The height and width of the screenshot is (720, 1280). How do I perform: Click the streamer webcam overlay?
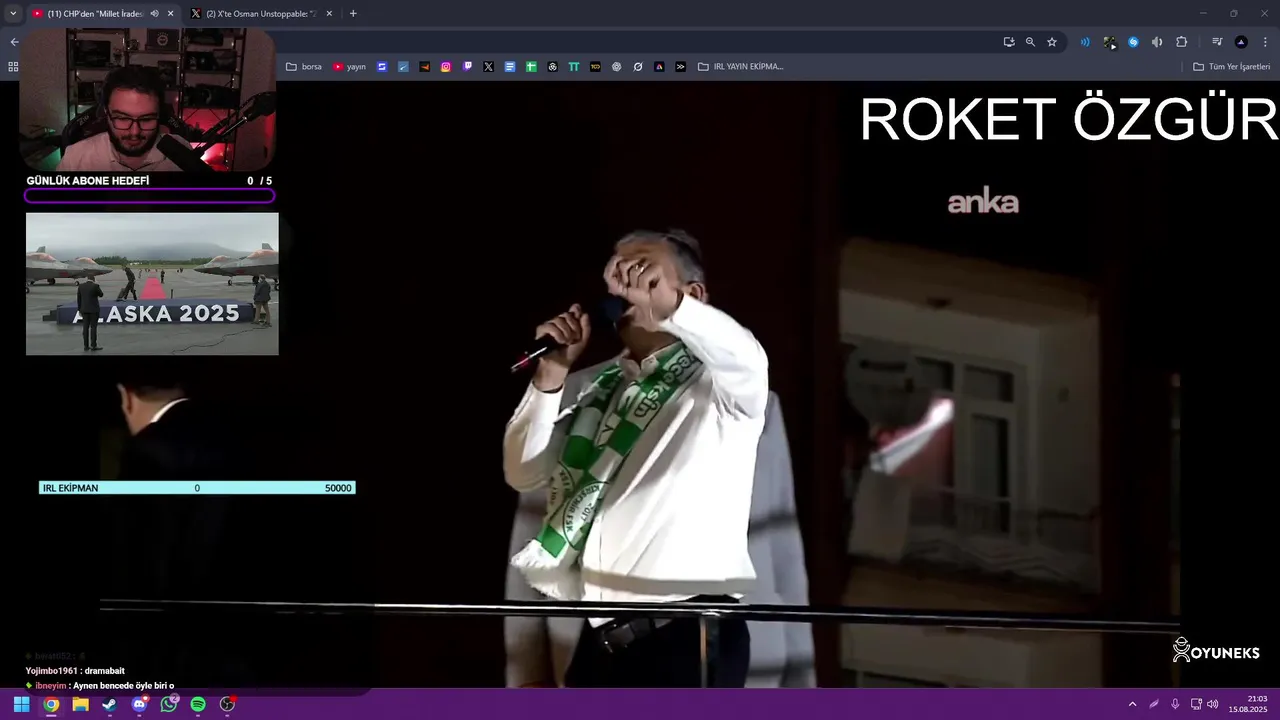click(x=147, y=100)
